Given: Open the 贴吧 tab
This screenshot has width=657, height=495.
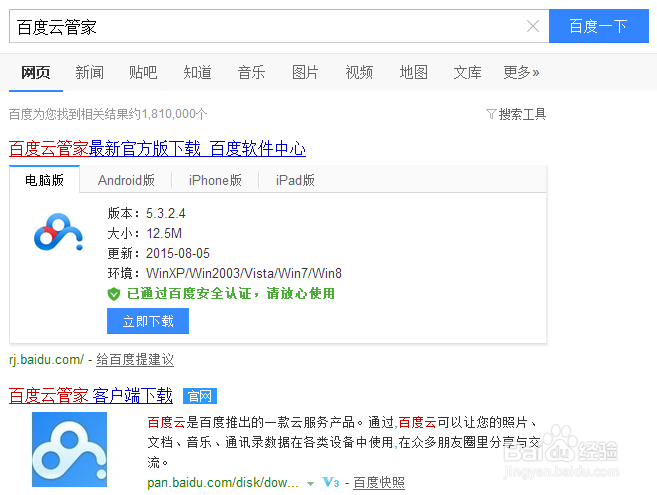Looking at the screenshot, I should tap(143, 73).
